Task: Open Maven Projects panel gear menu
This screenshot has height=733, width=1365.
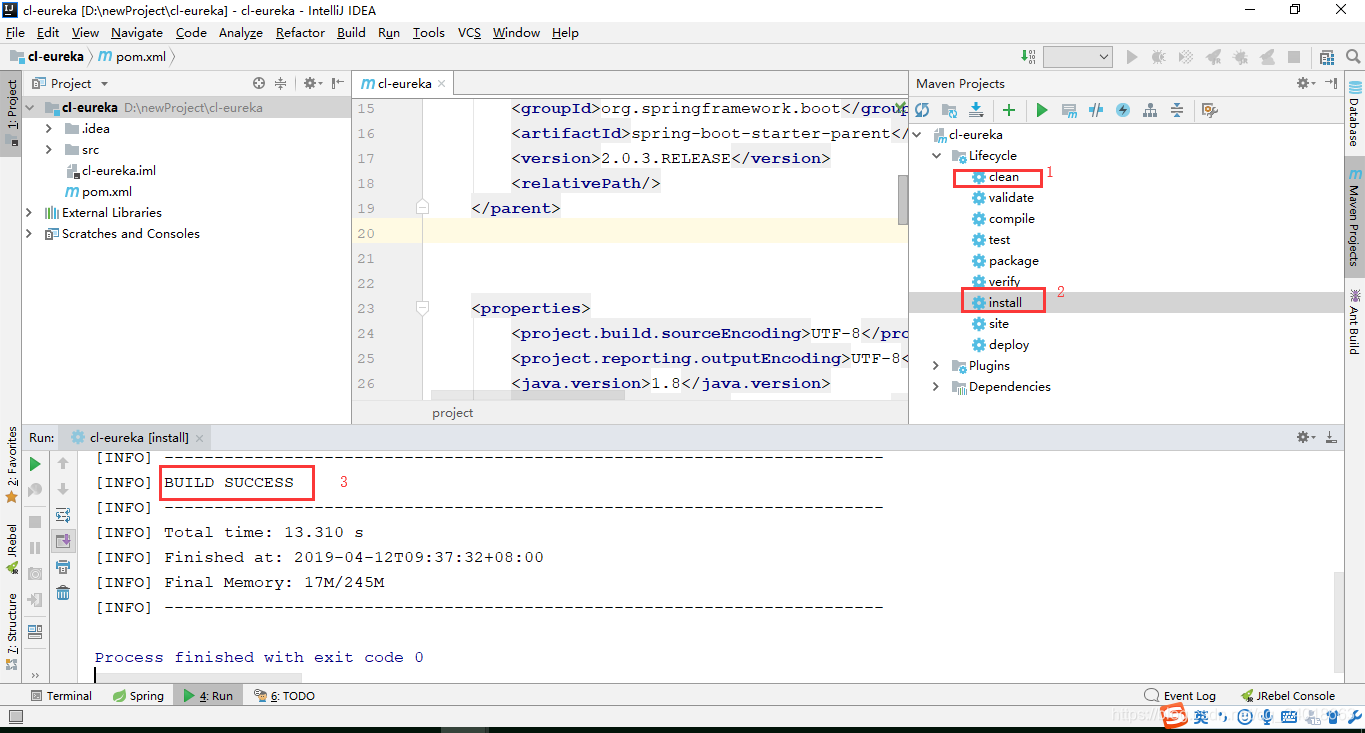Action: point(1304,83)
